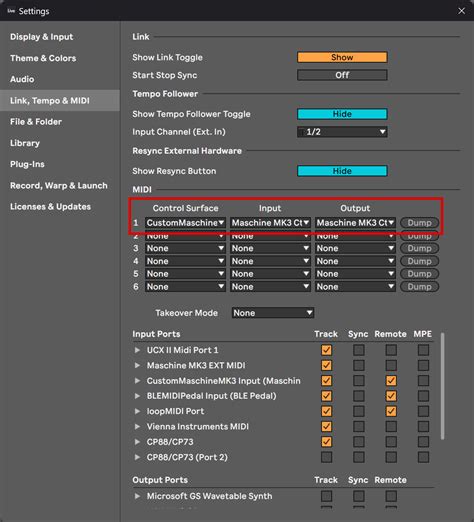This screenshot has height=522, width=474.
Task: Enable Track for CP88/CP73 (Port 2)
Action: pos(326,457)
